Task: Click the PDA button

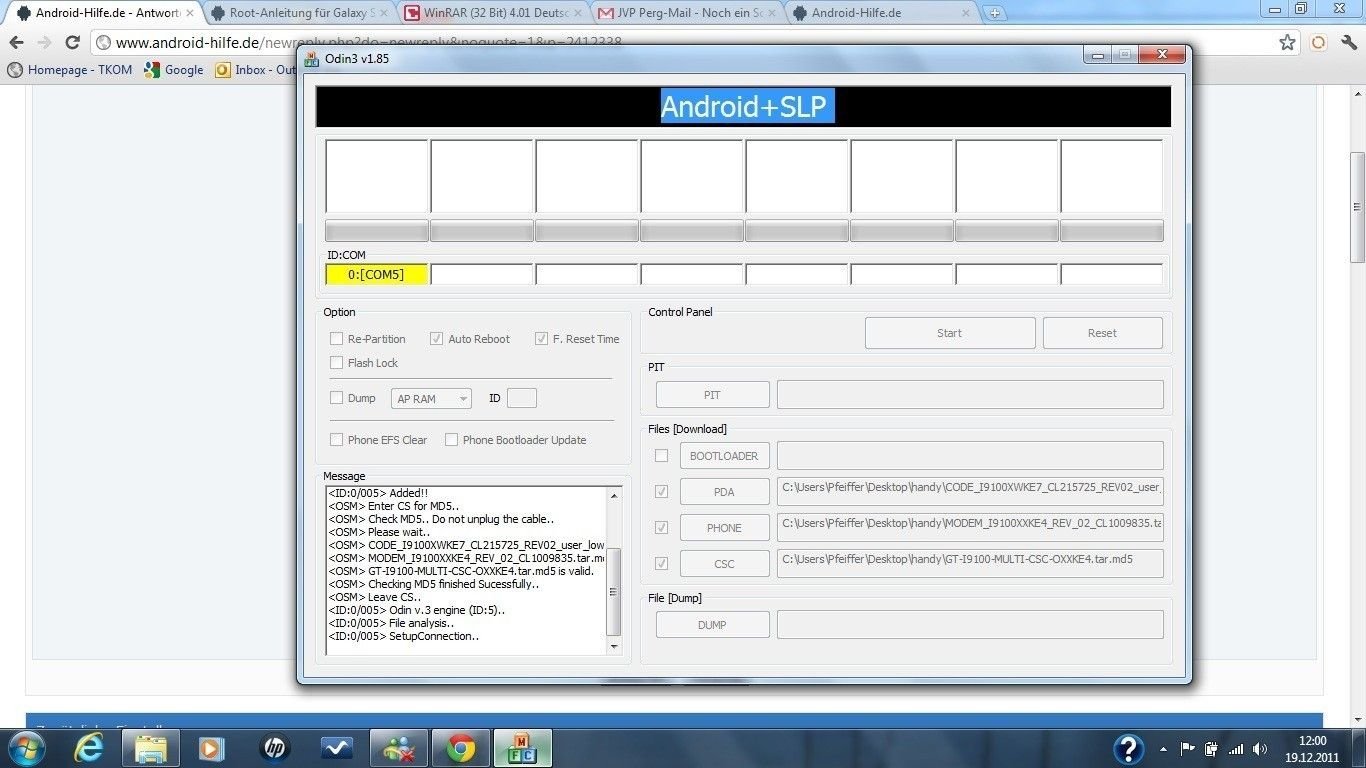Action: pos(725,492)
